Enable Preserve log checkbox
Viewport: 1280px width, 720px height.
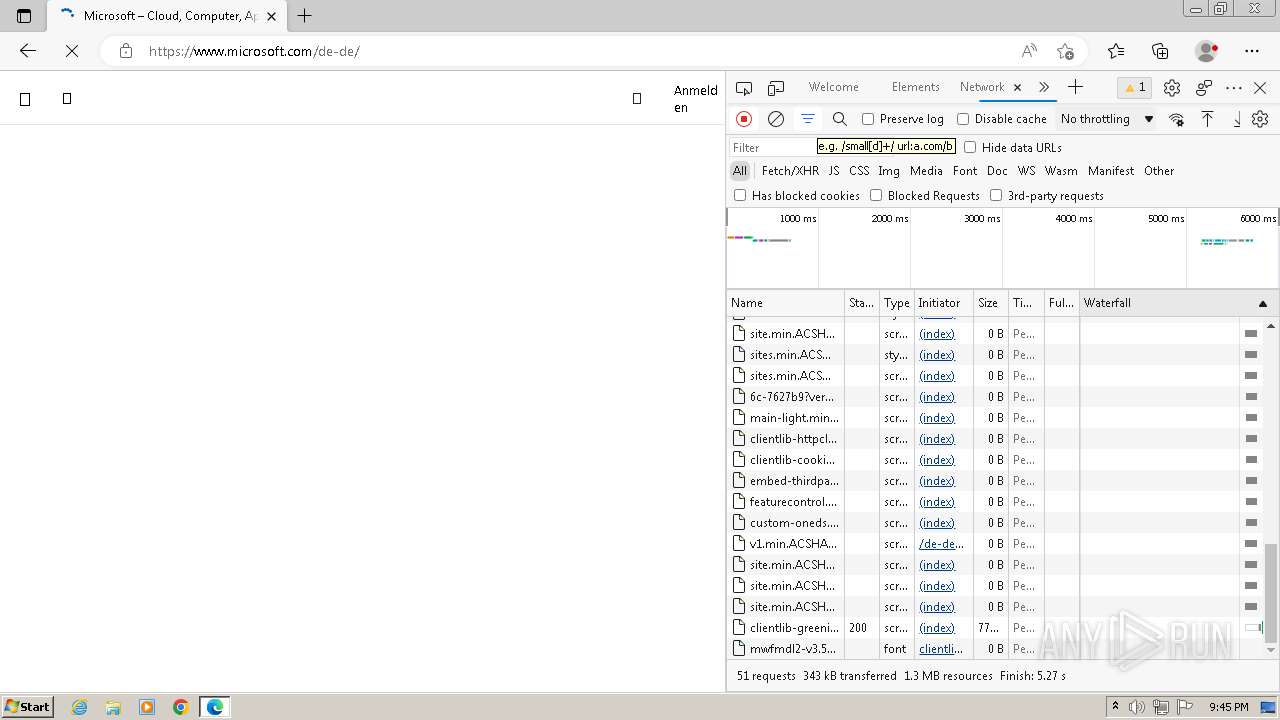coord(868,119)
